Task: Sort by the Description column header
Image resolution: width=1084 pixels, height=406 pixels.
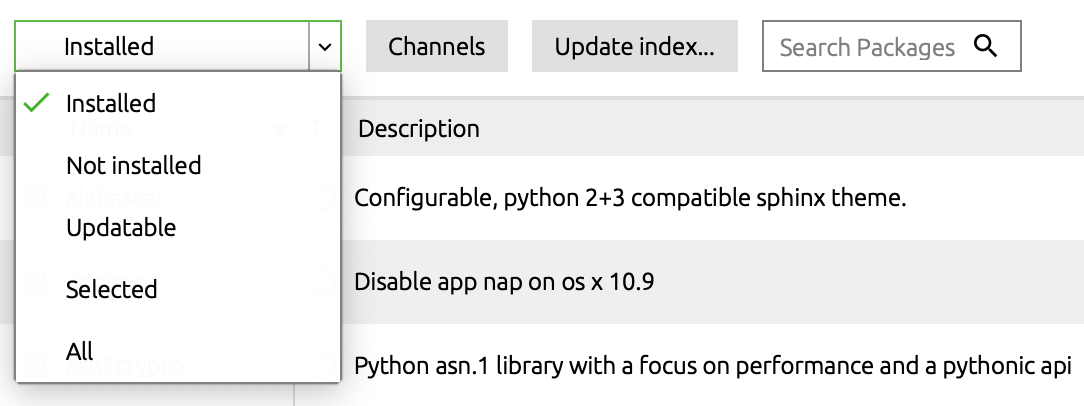Action: 419,129
